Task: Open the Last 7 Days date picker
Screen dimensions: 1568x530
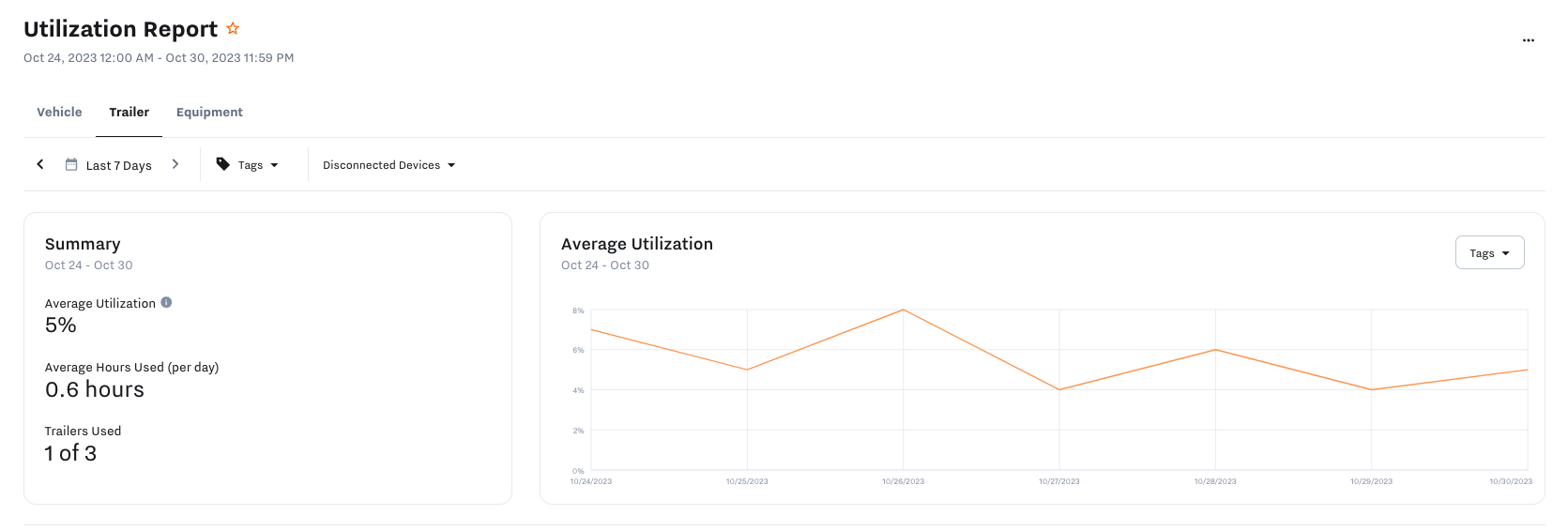Action: pos(118,166)
